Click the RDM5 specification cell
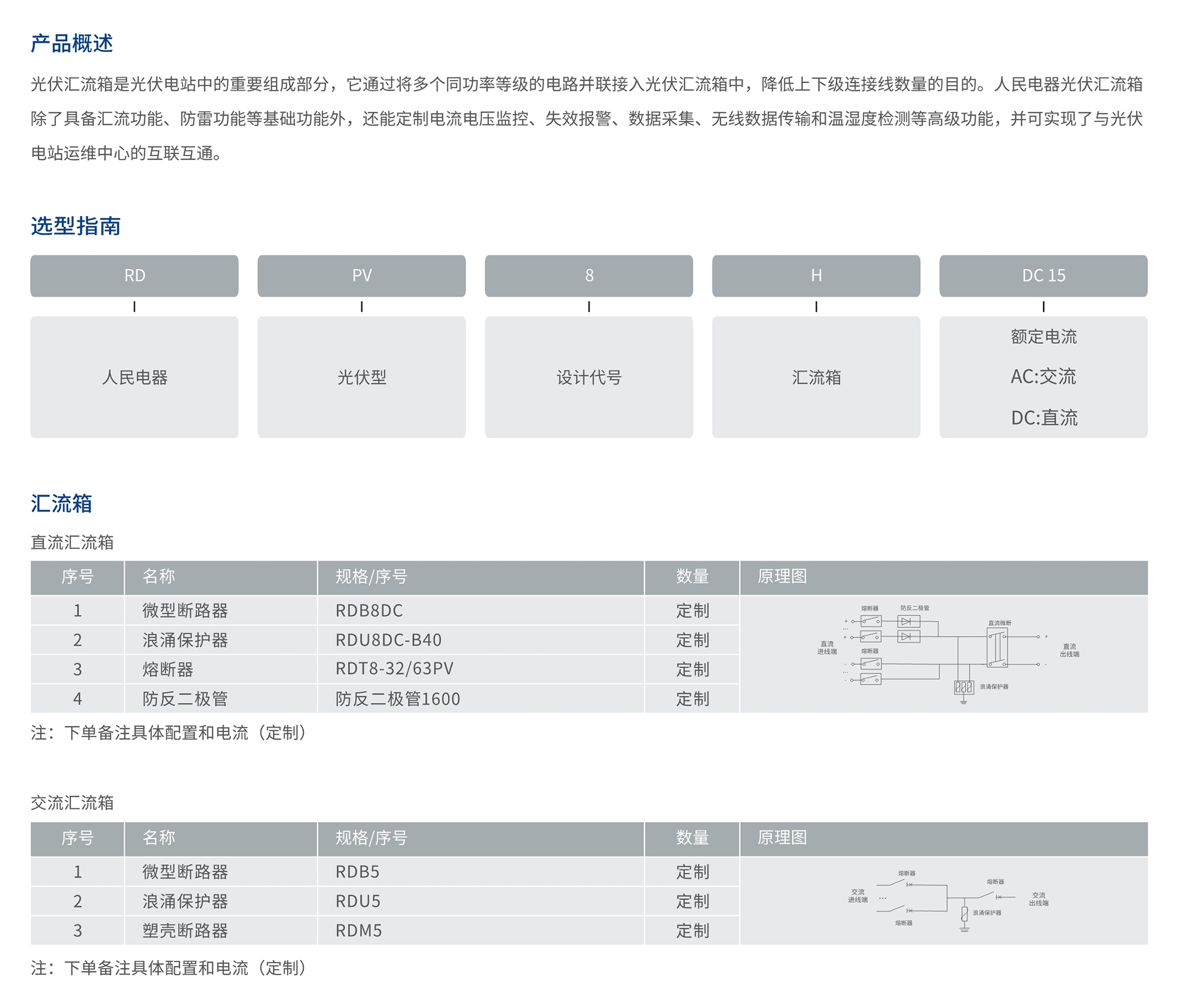Image resolution: width=1178 pixels, height=1008 pixels. coord(481,931)
